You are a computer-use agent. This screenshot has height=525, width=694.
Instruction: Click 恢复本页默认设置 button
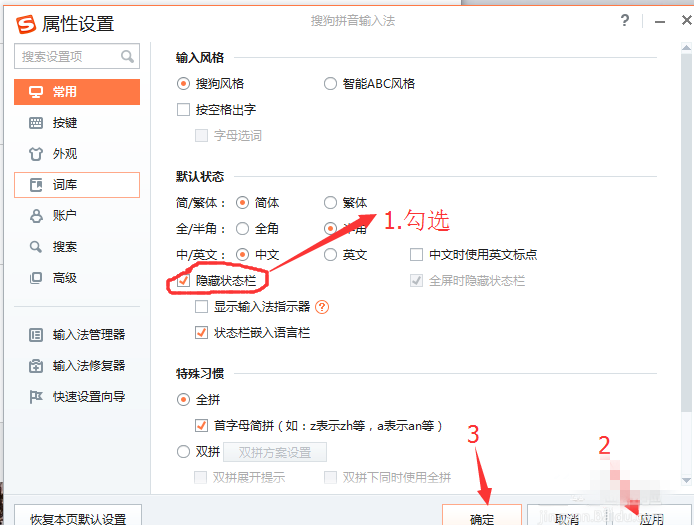pos(78,516)
